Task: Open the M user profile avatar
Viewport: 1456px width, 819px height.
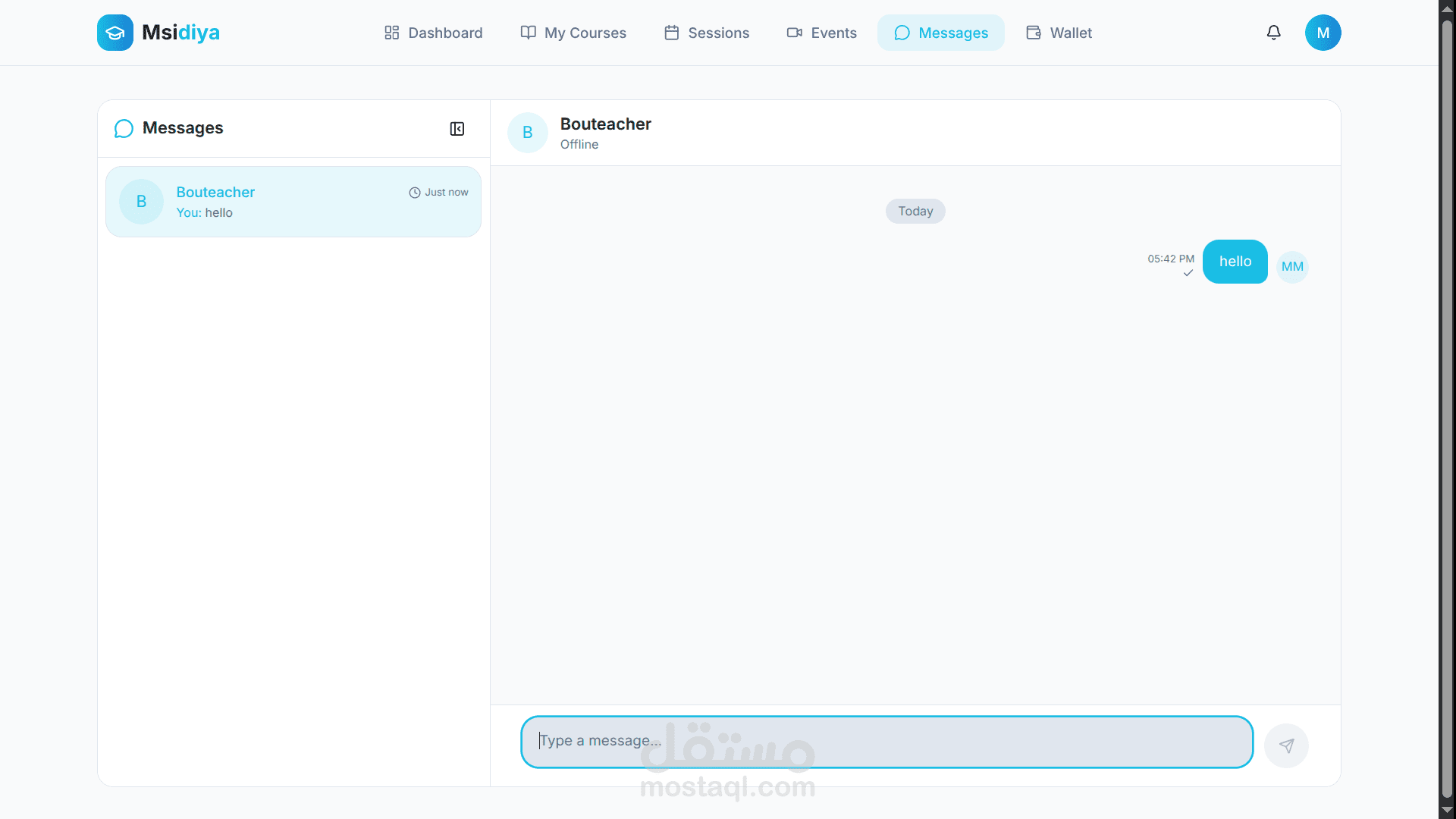Action: click(x=1323, y=33)
